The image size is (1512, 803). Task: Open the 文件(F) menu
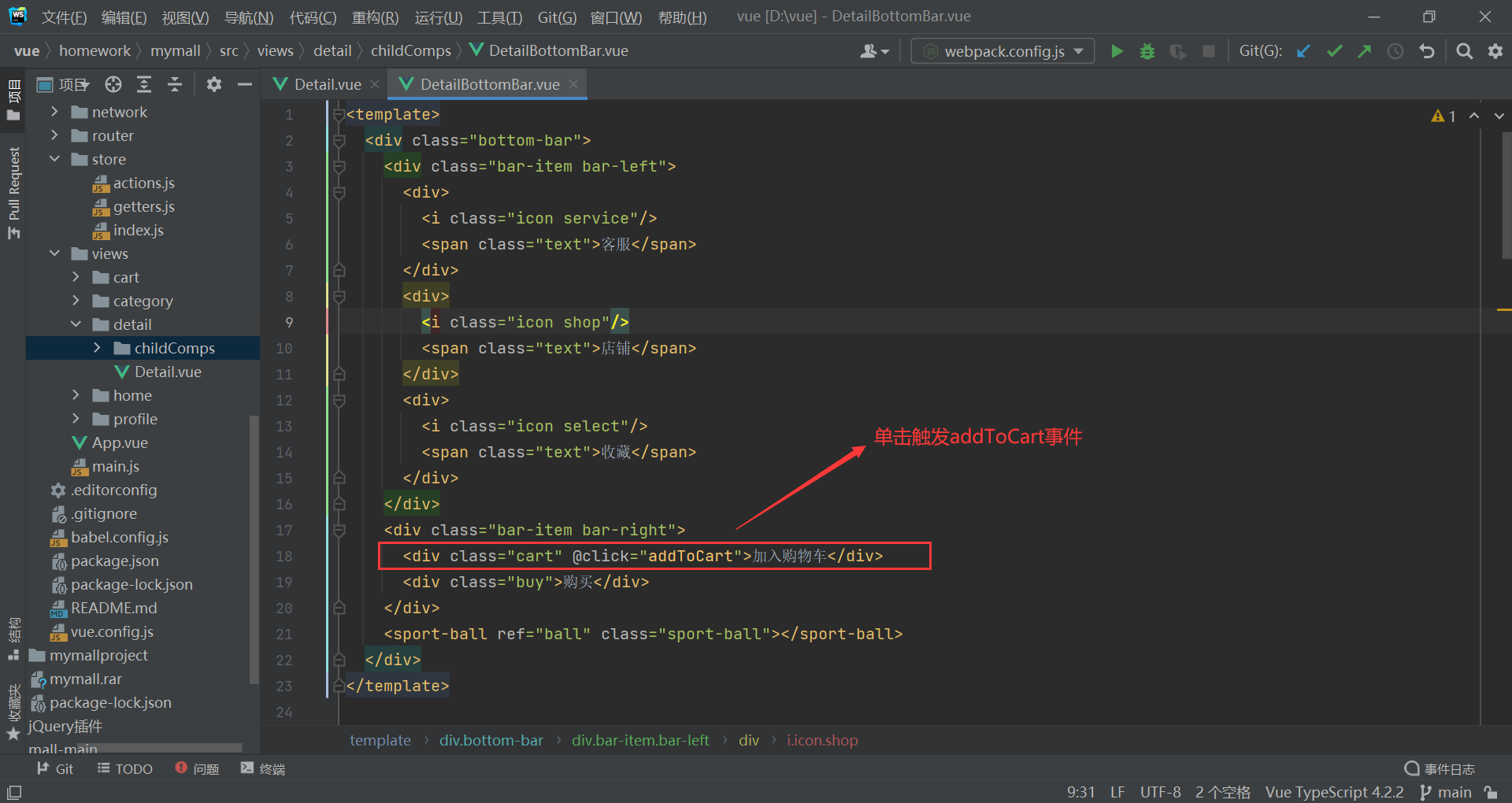click(x=64, y=17)
